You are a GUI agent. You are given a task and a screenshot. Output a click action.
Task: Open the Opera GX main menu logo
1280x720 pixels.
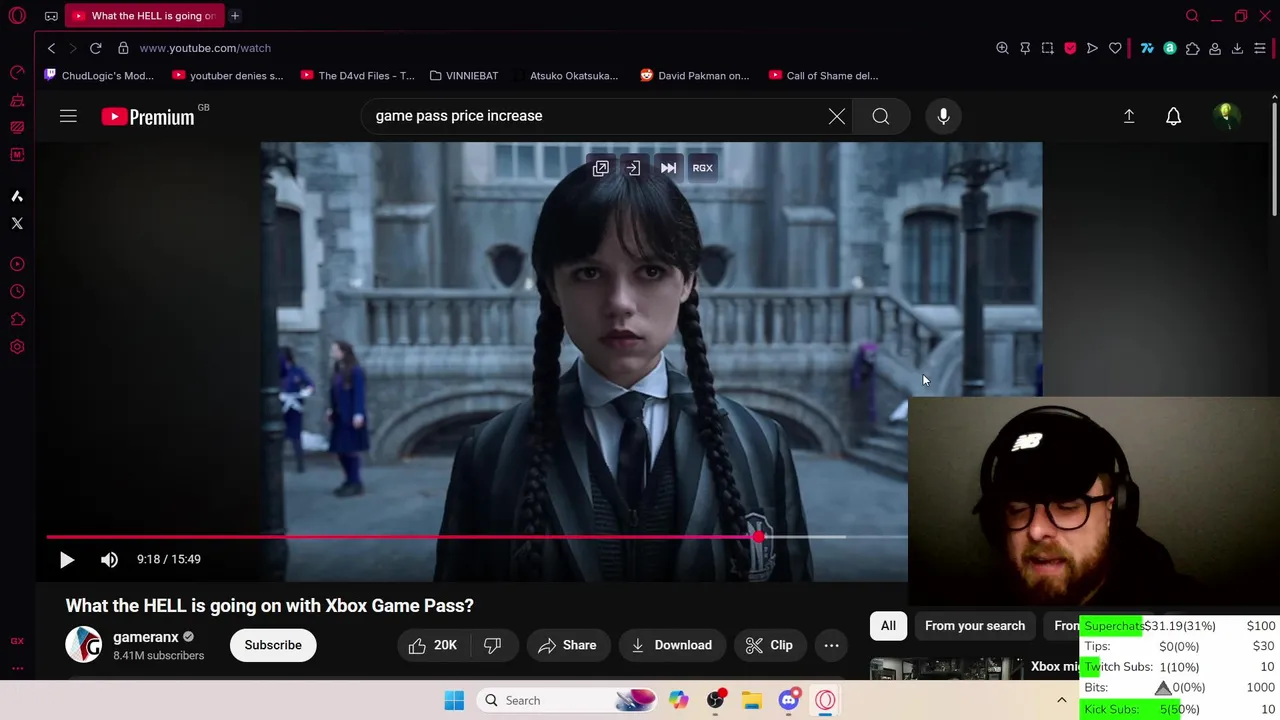(x=17, y=16)
